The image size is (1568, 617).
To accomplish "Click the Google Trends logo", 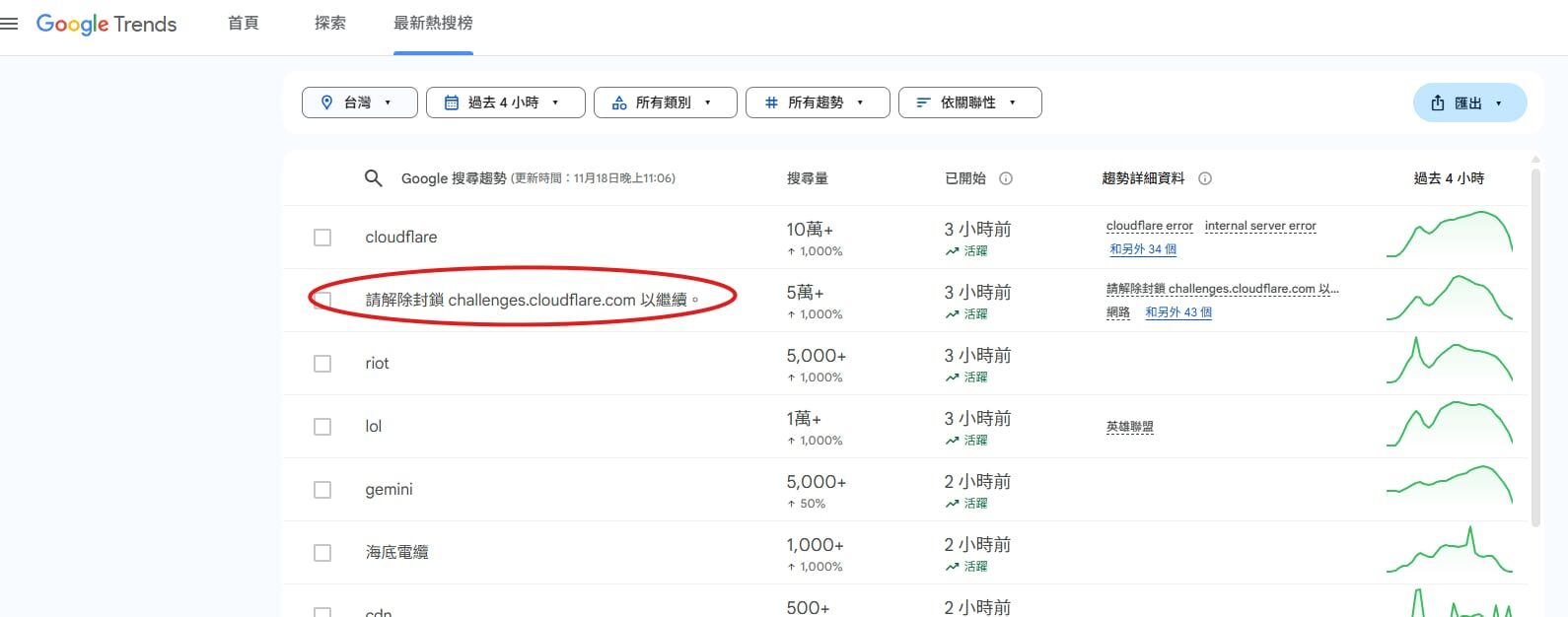I will (x=107, y=24).
